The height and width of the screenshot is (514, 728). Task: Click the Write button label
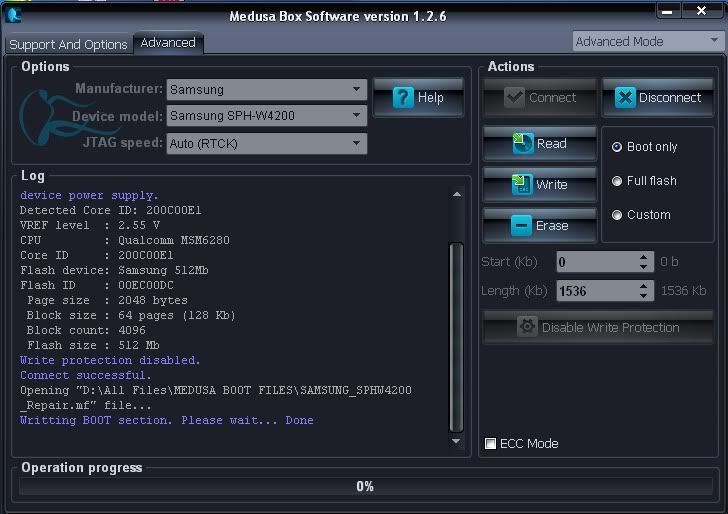(x=552, y=184)
